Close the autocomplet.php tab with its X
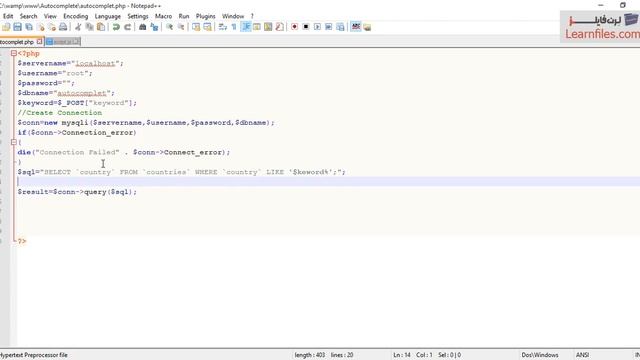The image size is (640, 360). 40,41
